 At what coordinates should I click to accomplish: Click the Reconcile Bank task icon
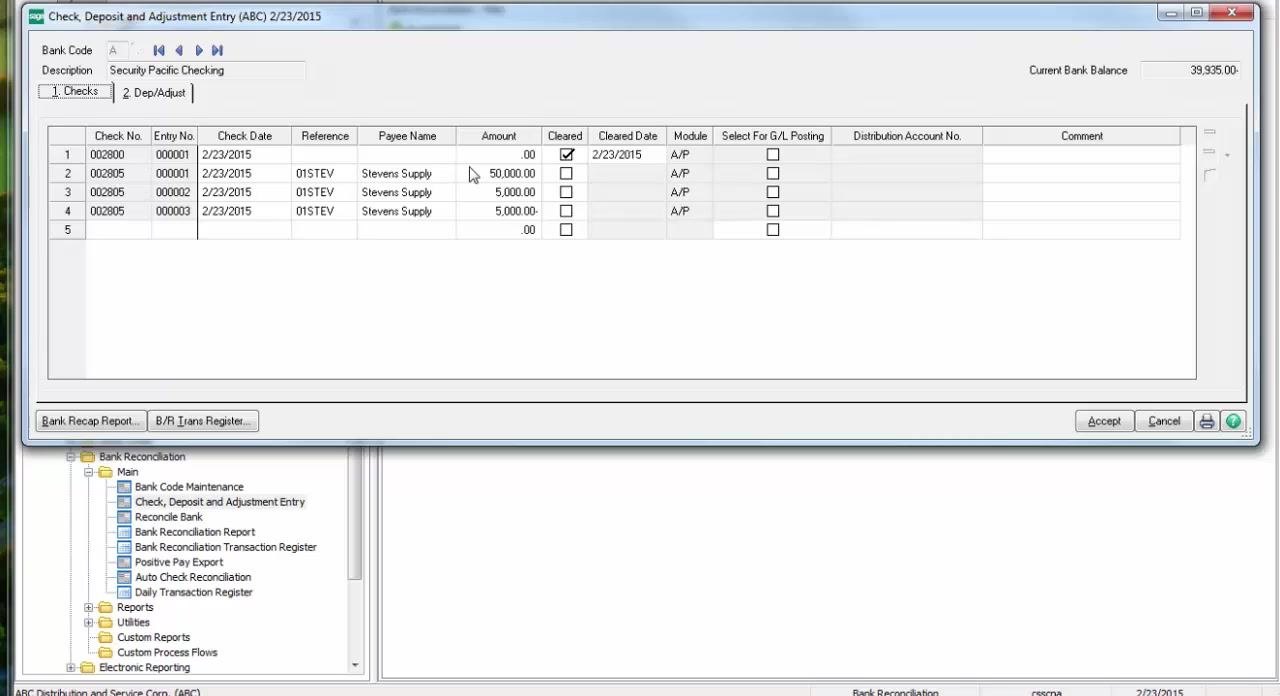(x=124, y=517)
